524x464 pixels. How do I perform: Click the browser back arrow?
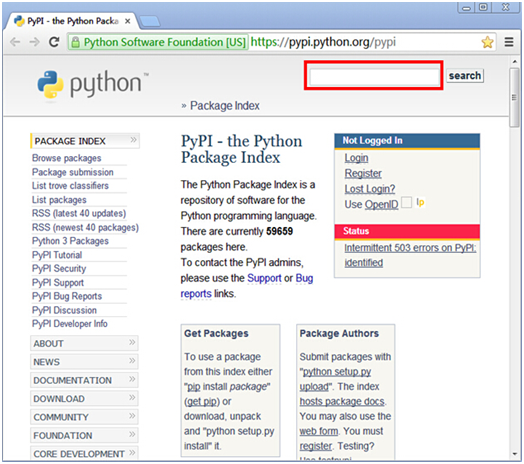(x=15, y=42)
